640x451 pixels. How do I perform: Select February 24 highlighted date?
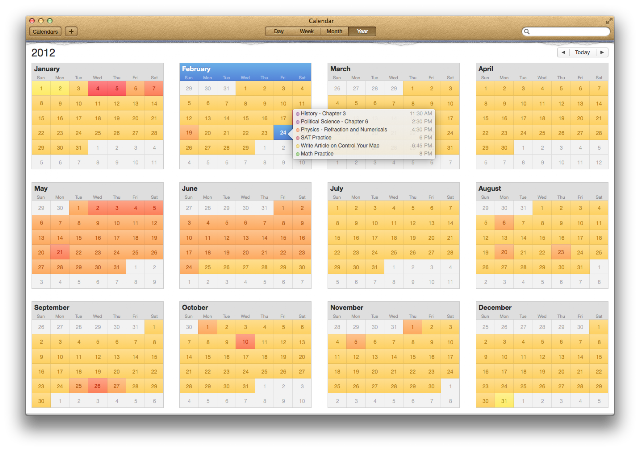click(x=282, y=133)
